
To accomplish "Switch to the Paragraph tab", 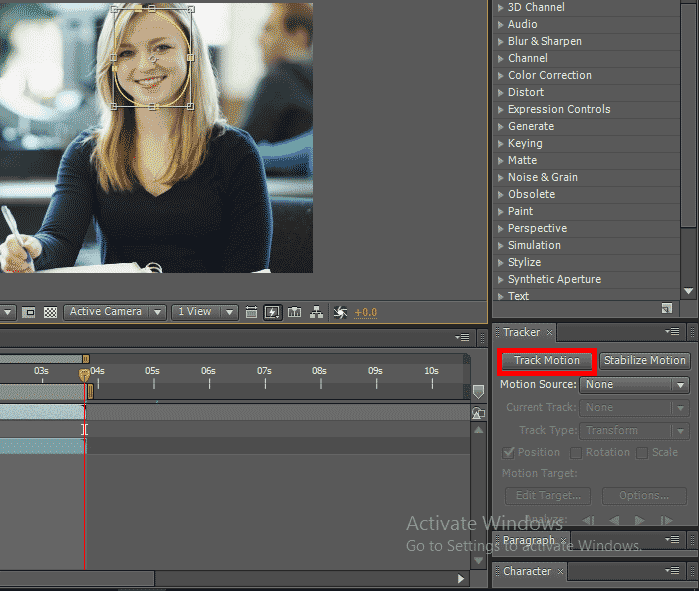I will (529, 540).
